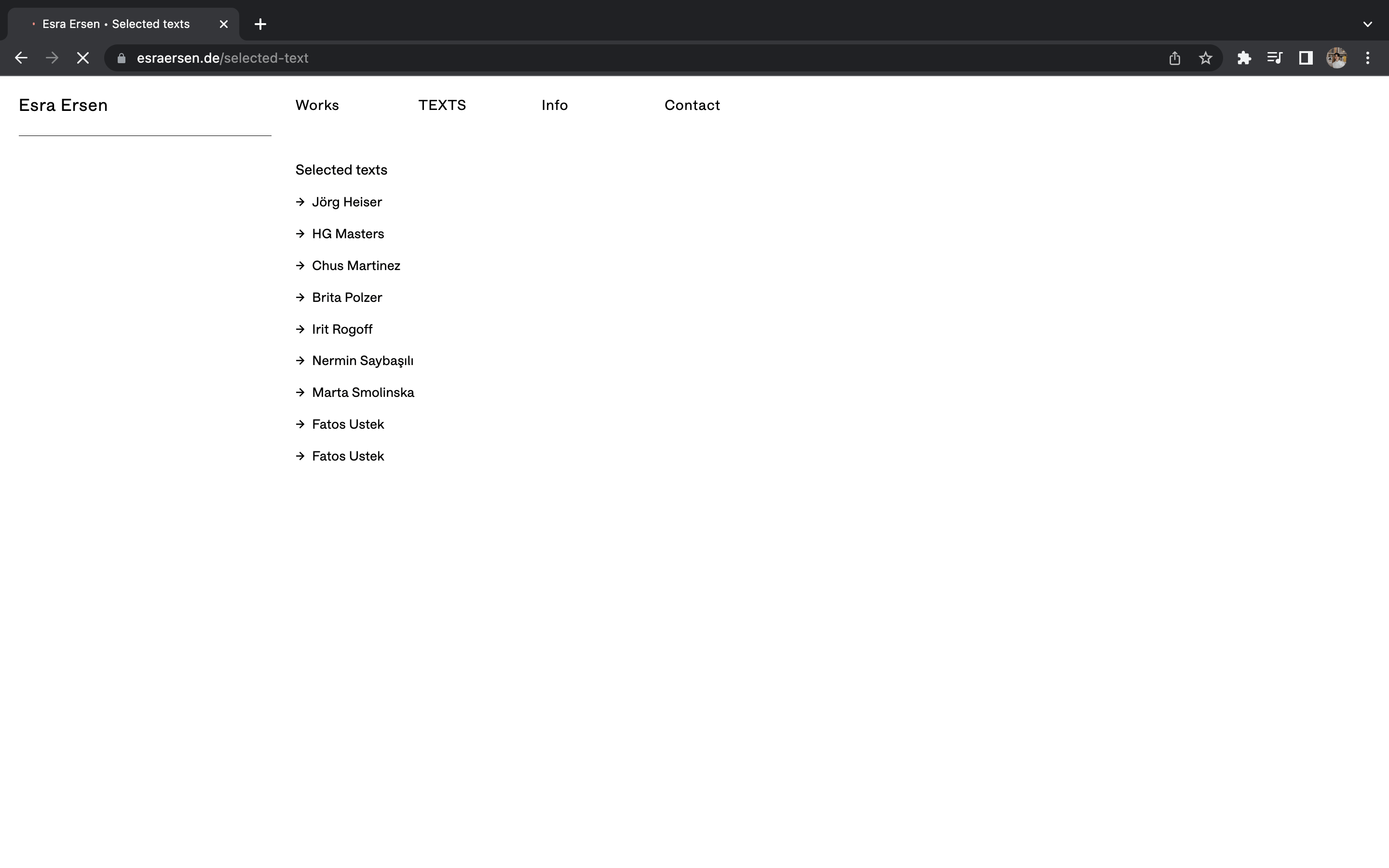The height and width of the screenshot is (868, 1389).
Task: Open the Info navigation menu item
Action: click(x=554, y=105)
